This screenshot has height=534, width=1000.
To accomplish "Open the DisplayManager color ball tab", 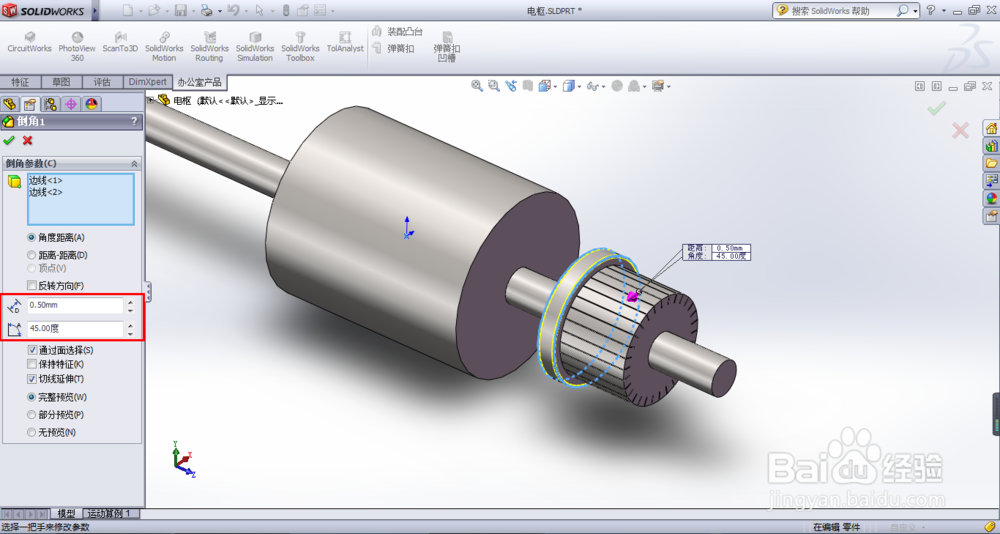I will tap(92, 104).
